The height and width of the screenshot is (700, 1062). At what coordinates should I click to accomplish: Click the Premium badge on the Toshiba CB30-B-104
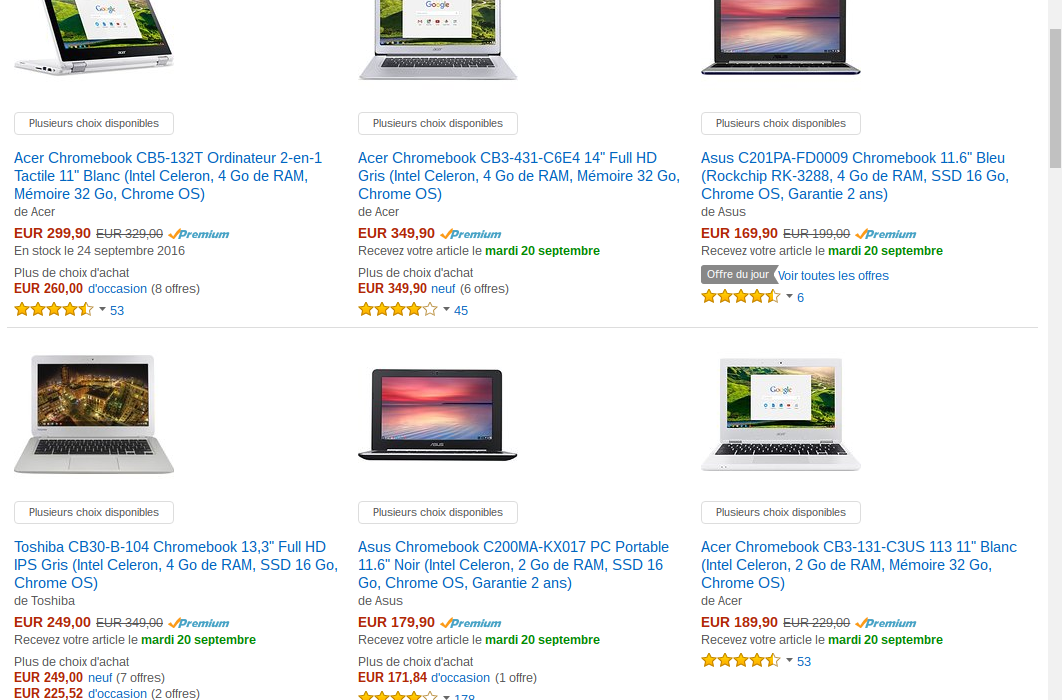[x=199, y=623]
